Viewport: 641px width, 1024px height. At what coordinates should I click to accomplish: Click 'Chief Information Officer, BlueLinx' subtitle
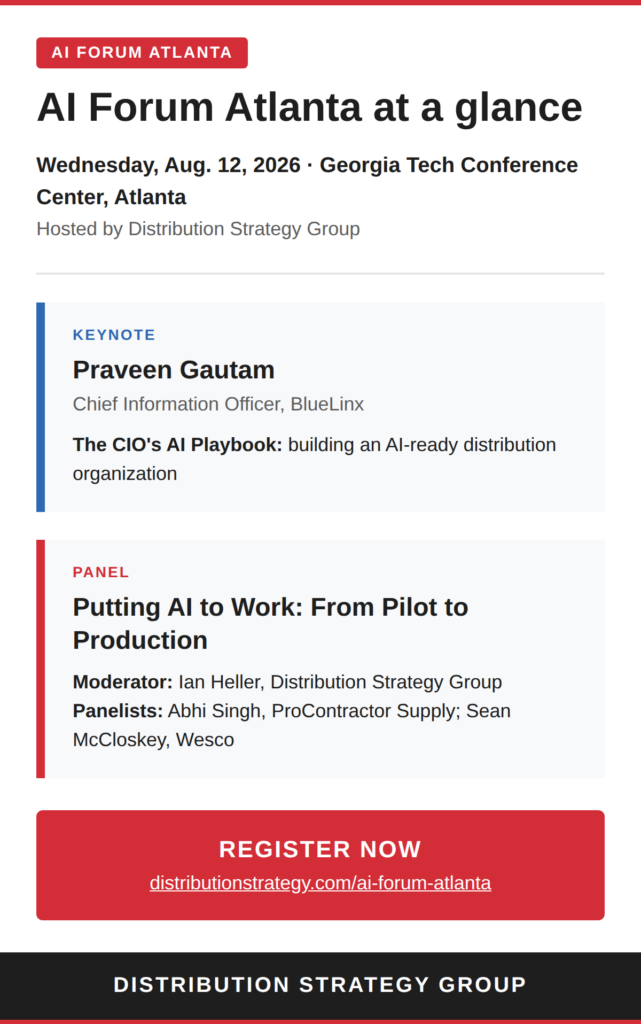(218, 404)
